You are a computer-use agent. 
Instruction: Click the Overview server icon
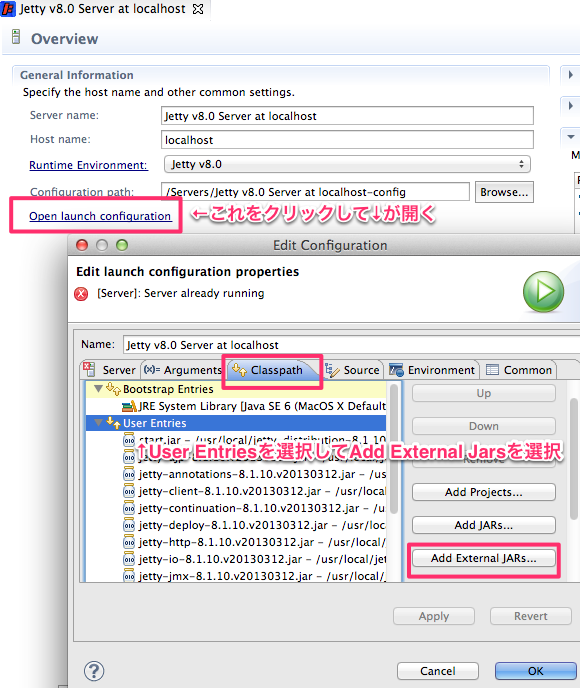pos(16,37)
